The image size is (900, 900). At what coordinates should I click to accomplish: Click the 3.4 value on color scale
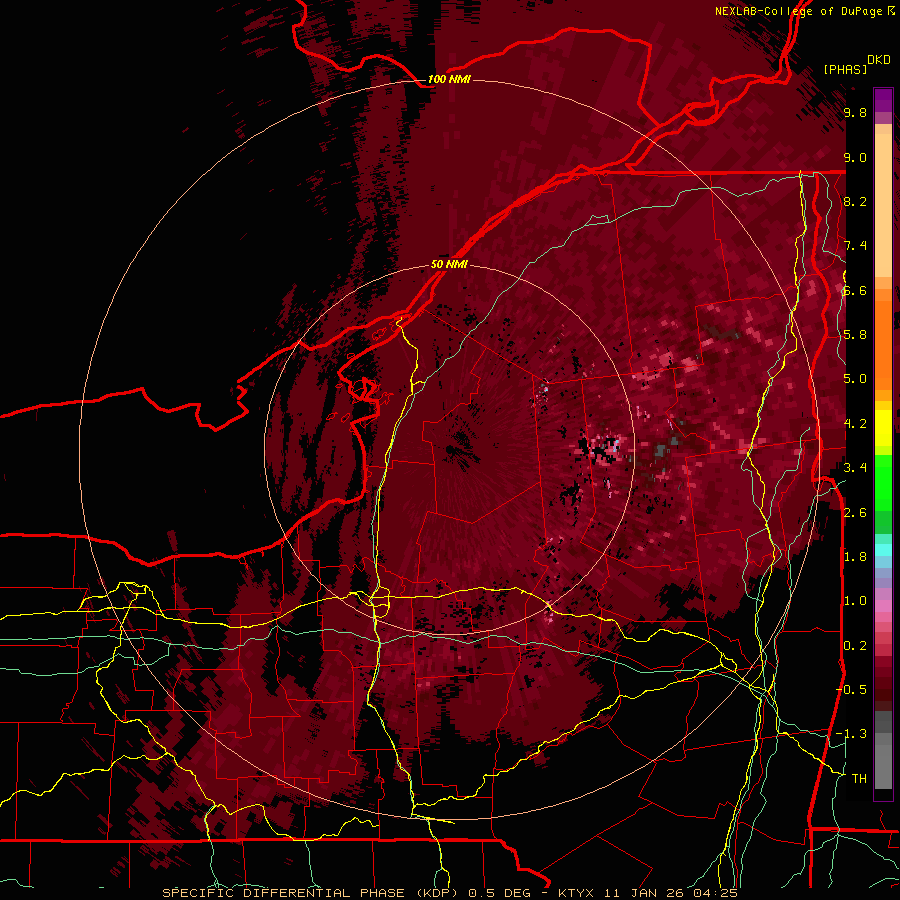855,468
